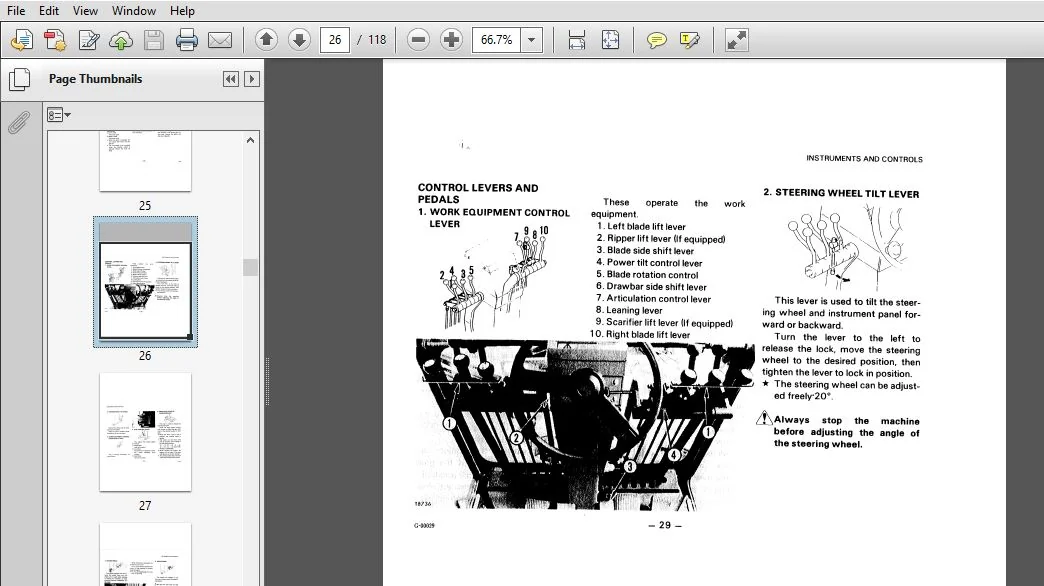Go to the previous page arrow
The height and width of the screenshot is (586, 1044).
pyautogui.click(x=266, y=40)
